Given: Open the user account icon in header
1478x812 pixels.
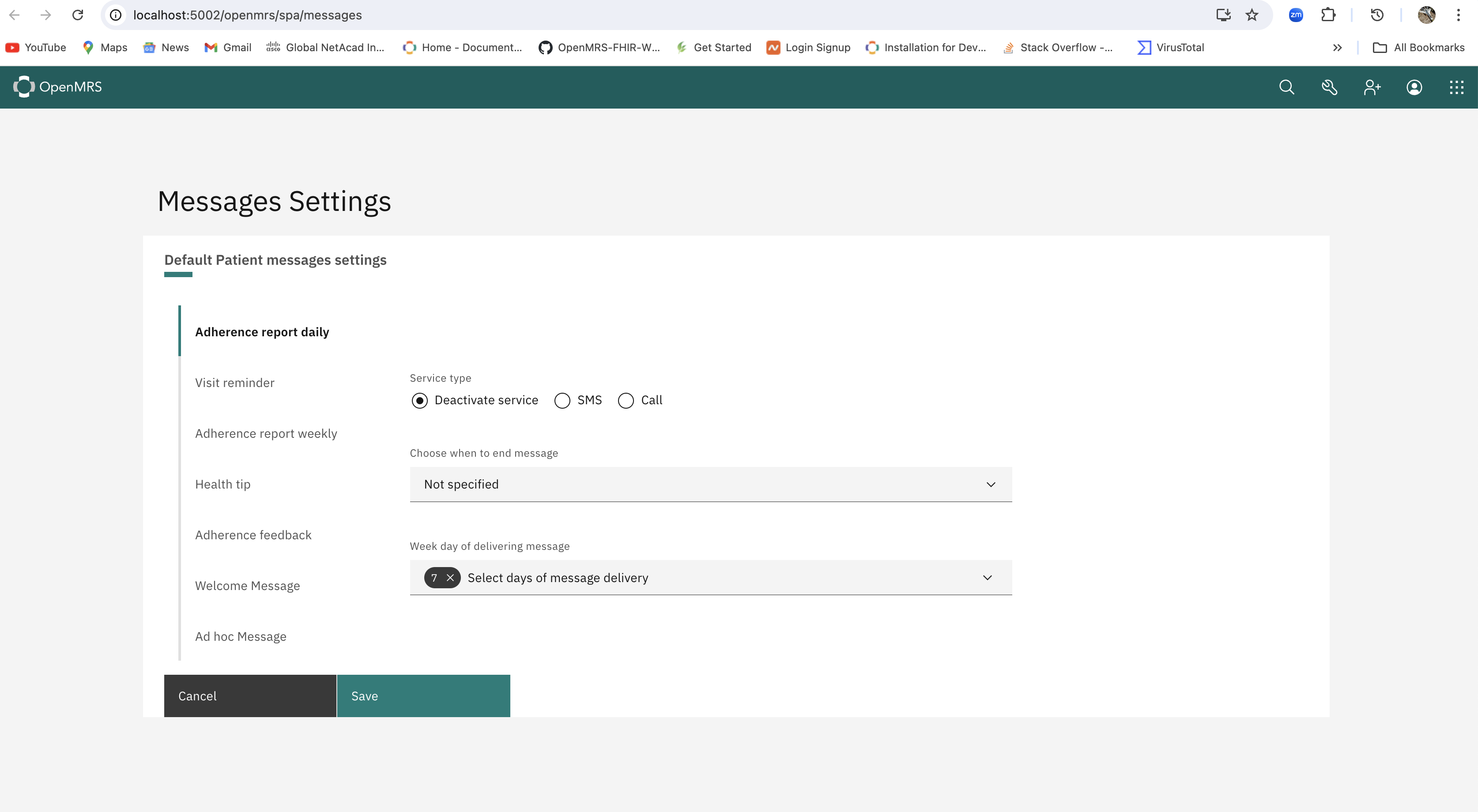Looking at the screenshot, I should (x=1414, y=87).
